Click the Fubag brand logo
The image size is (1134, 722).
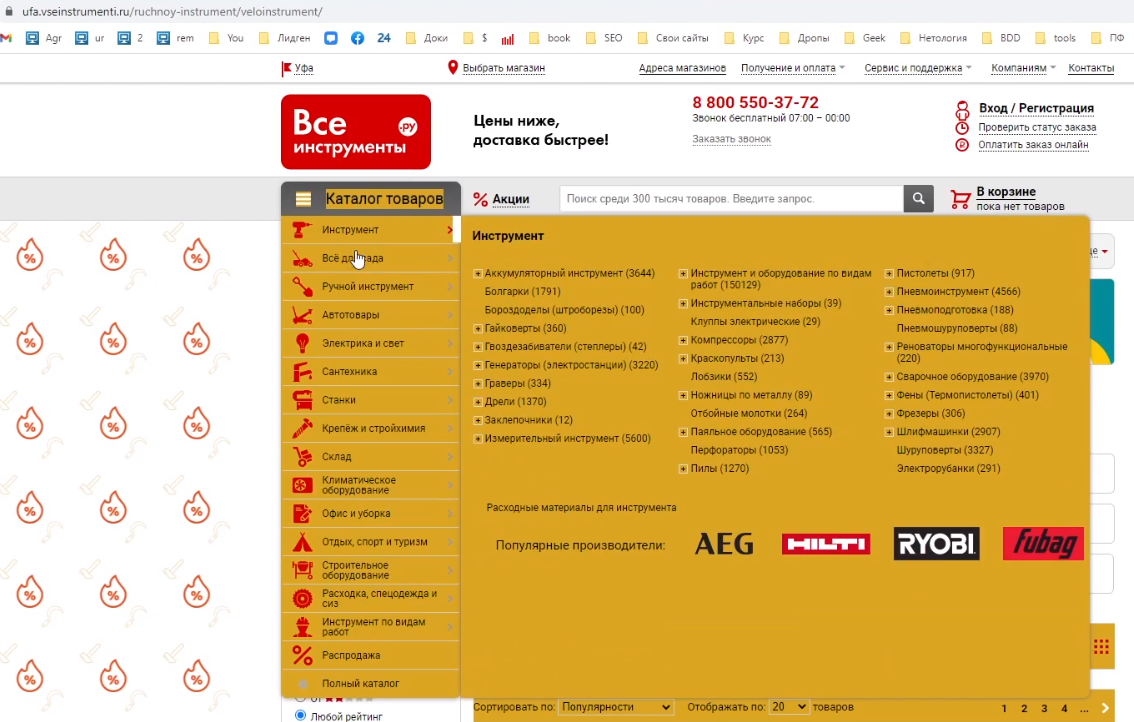(x=1043, y=544)
